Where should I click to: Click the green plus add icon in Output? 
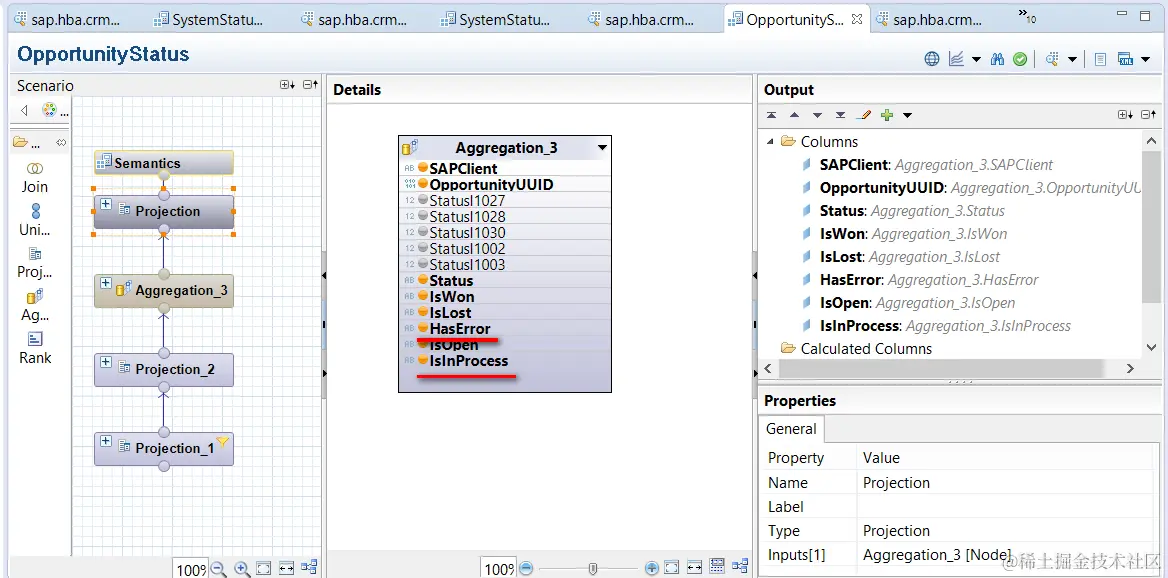pos(886,115)
